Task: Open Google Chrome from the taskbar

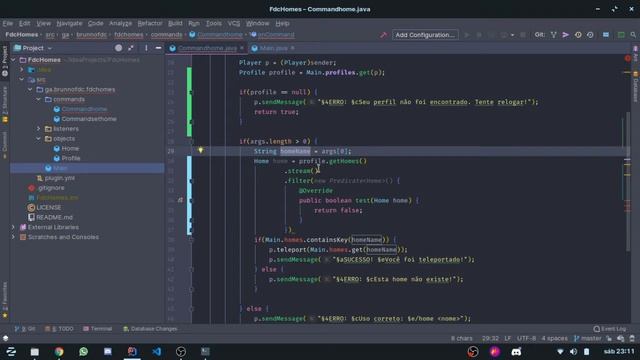Action: tap(59, 351)
